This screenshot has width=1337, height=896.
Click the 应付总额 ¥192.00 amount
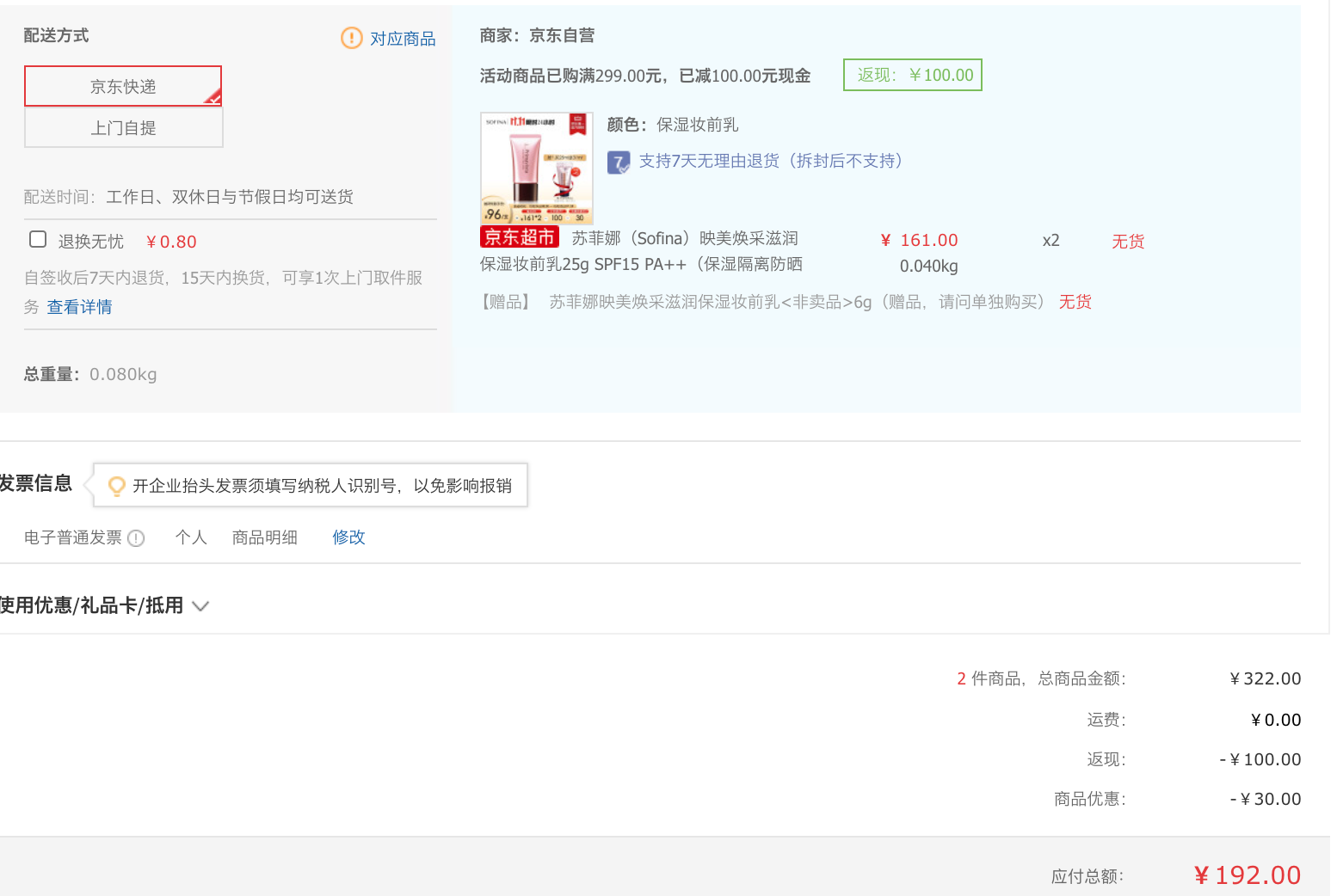tap(1248, 875)
